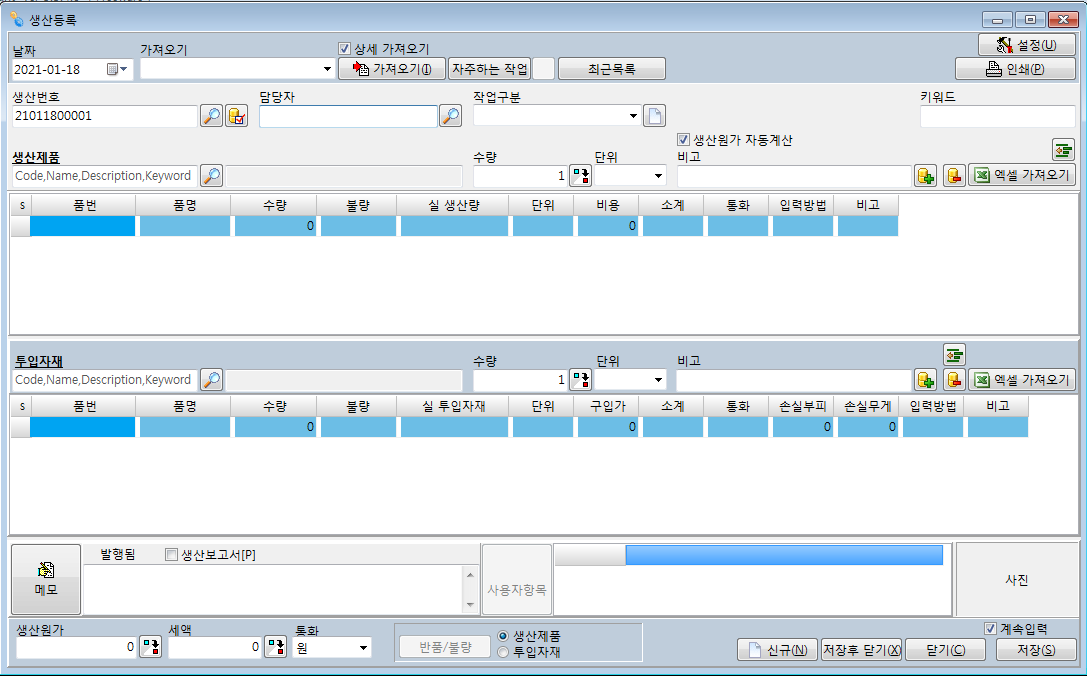1087x677 pixels.
Task: Toggle 계속입력 checkbox
Action: [x=990, y=628]
